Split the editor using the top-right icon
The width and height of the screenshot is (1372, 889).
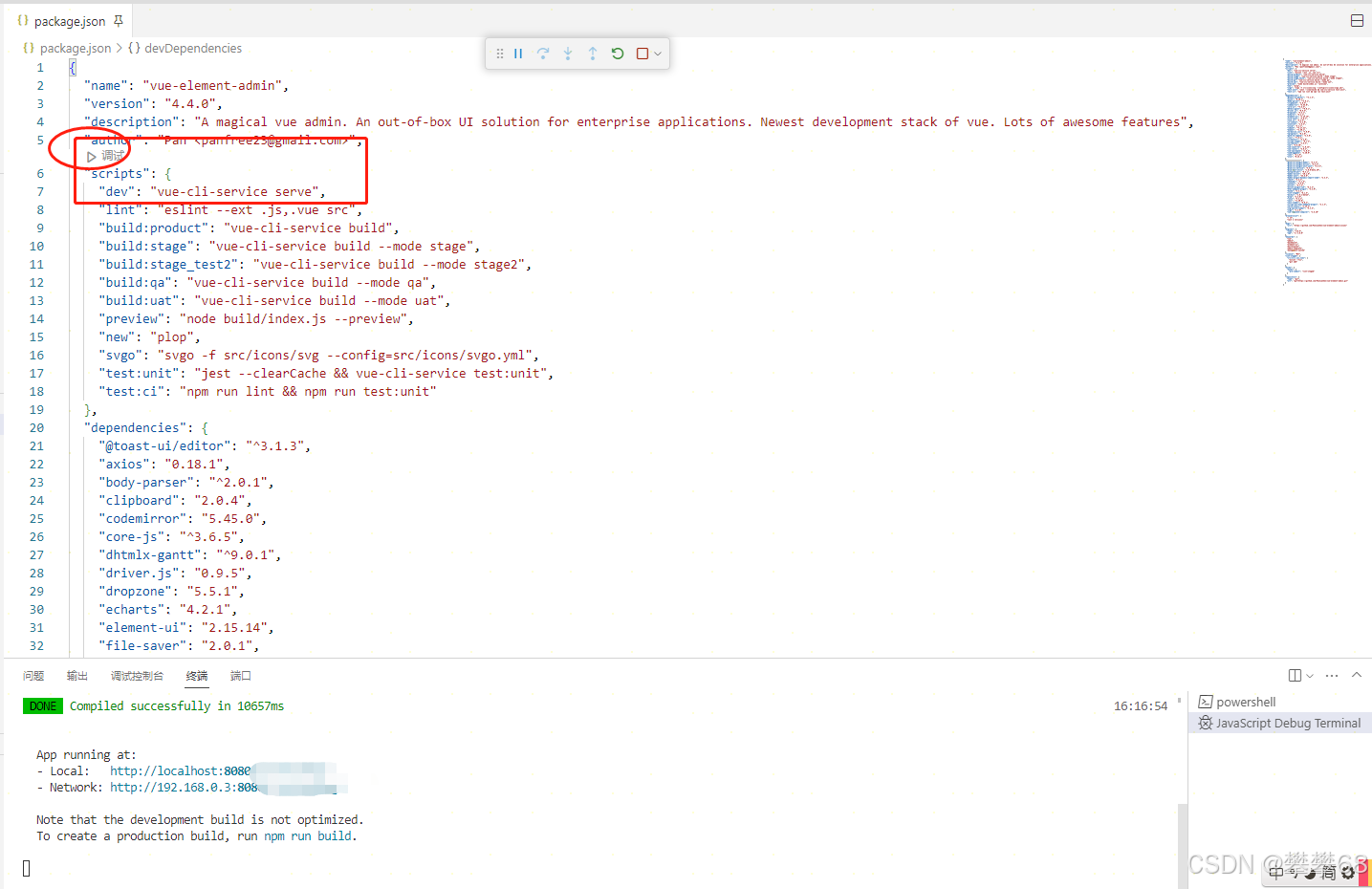tap(1357, 19)
